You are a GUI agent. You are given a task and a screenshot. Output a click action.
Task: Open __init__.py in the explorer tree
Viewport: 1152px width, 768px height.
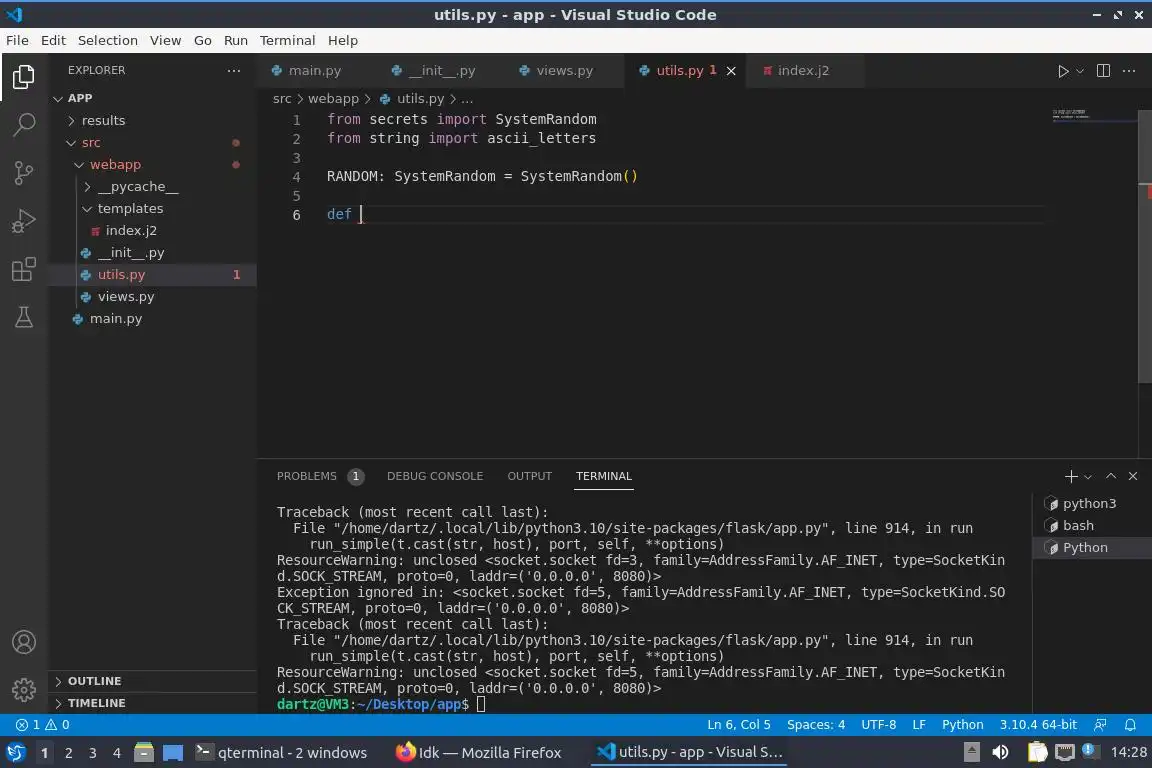[153, 252]
